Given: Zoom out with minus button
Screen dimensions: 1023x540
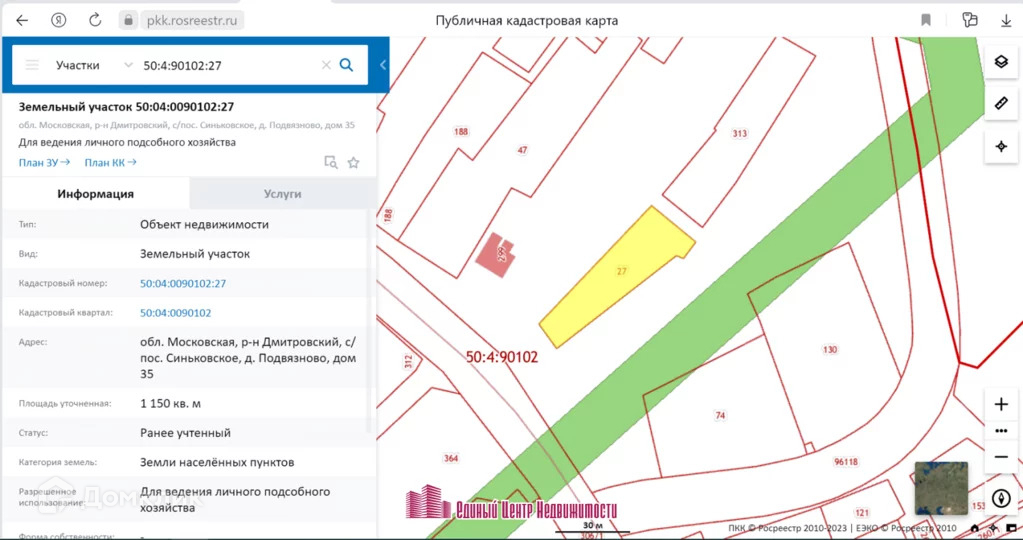Looking at the screenshot, I should [x=1001, y=457].
